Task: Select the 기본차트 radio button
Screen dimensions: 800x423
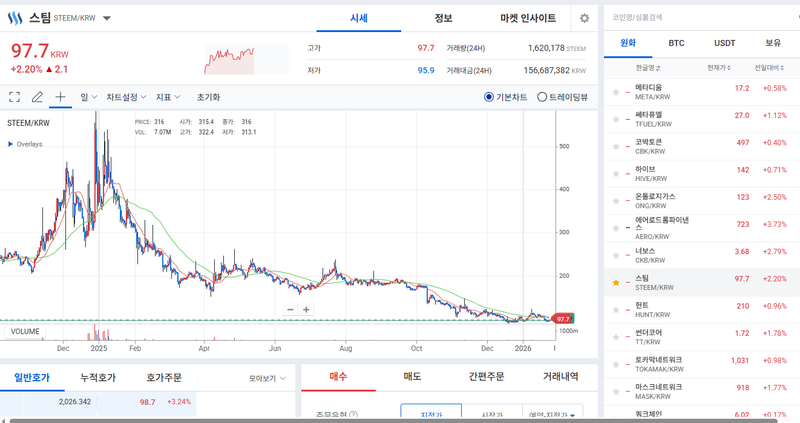Action: pos(488,97)
